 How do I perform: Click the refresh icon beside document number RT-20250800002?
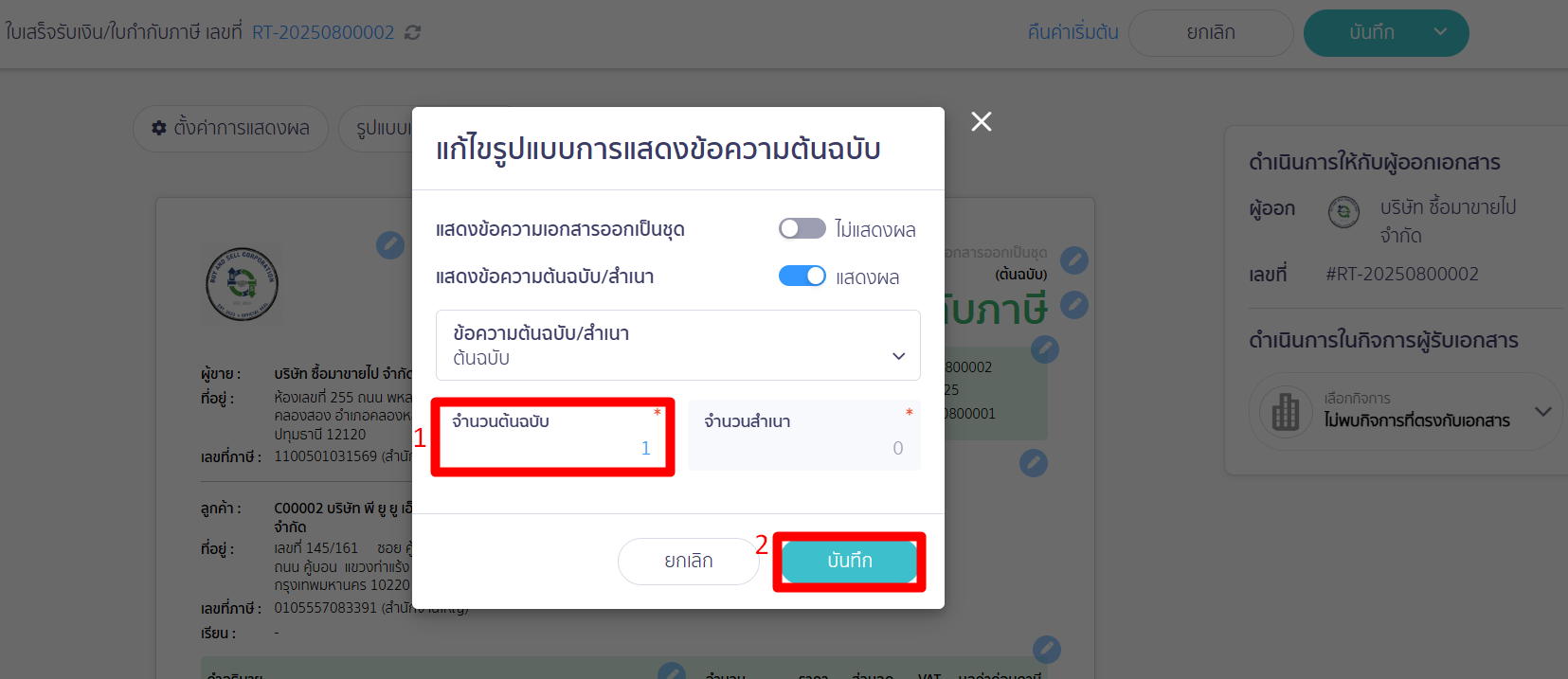411,31
